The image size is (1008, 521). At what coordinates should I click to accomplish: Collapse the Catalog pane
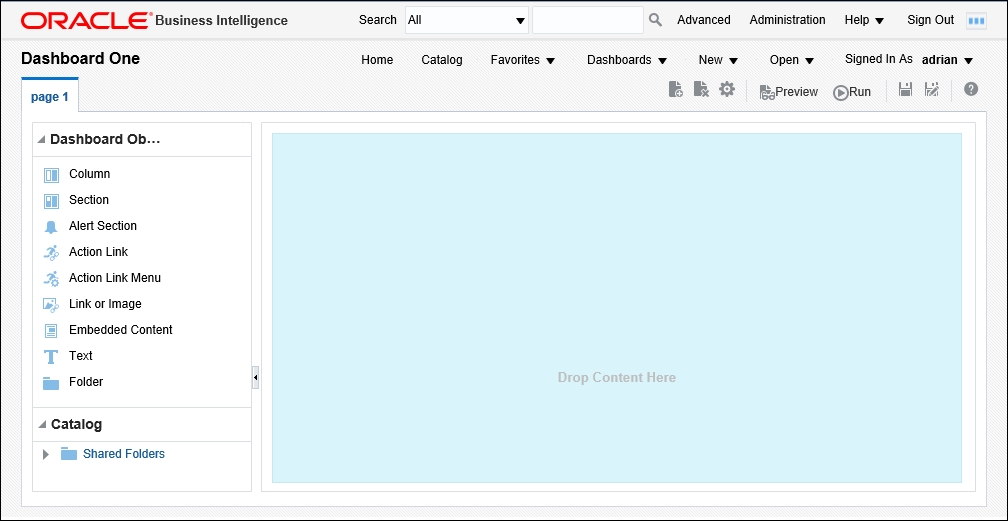(42, 425)
